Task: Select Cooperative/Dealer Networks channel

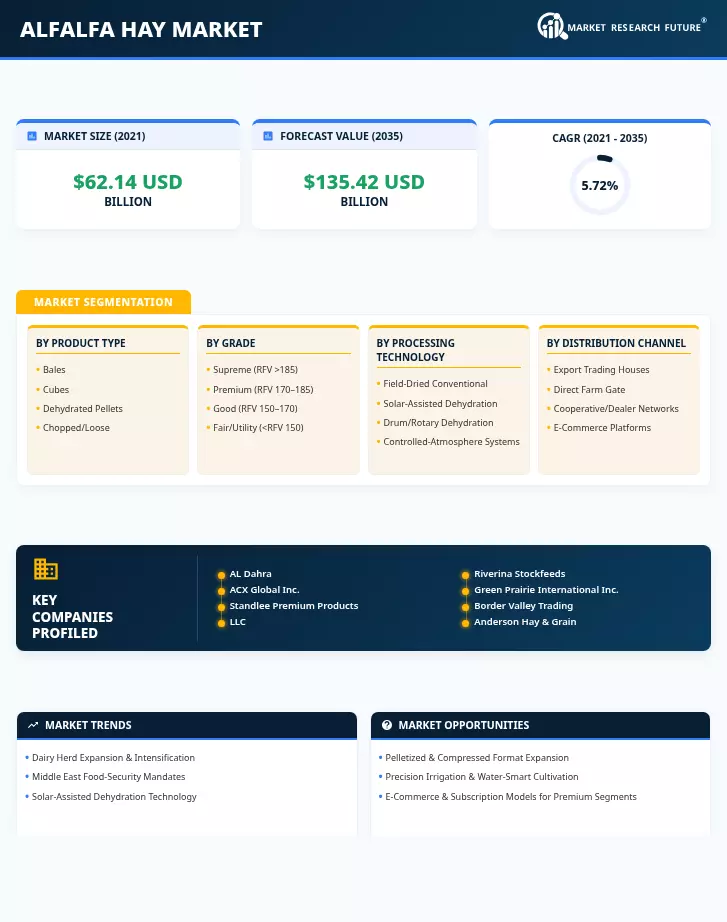Action: point(616,409)
